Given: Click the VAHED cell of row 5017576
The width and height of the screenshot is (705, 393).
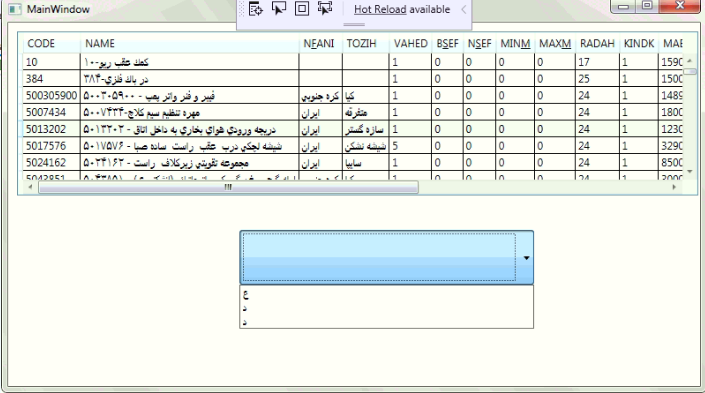Looking at the screenshot, I should click(409, 146).
